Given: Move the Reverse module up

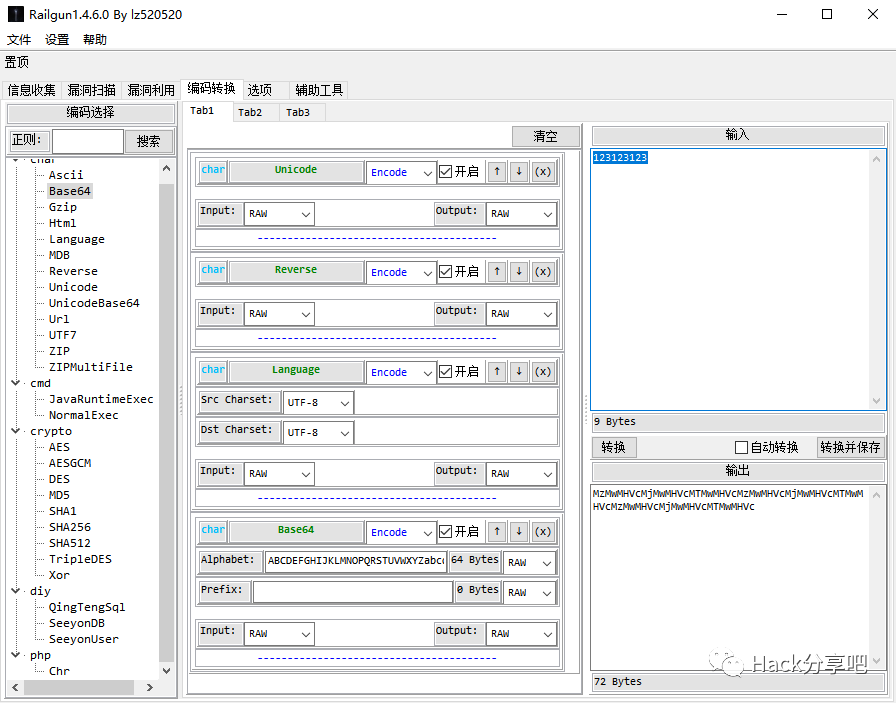Looking at the screenshot, I should tap(497, 271).
